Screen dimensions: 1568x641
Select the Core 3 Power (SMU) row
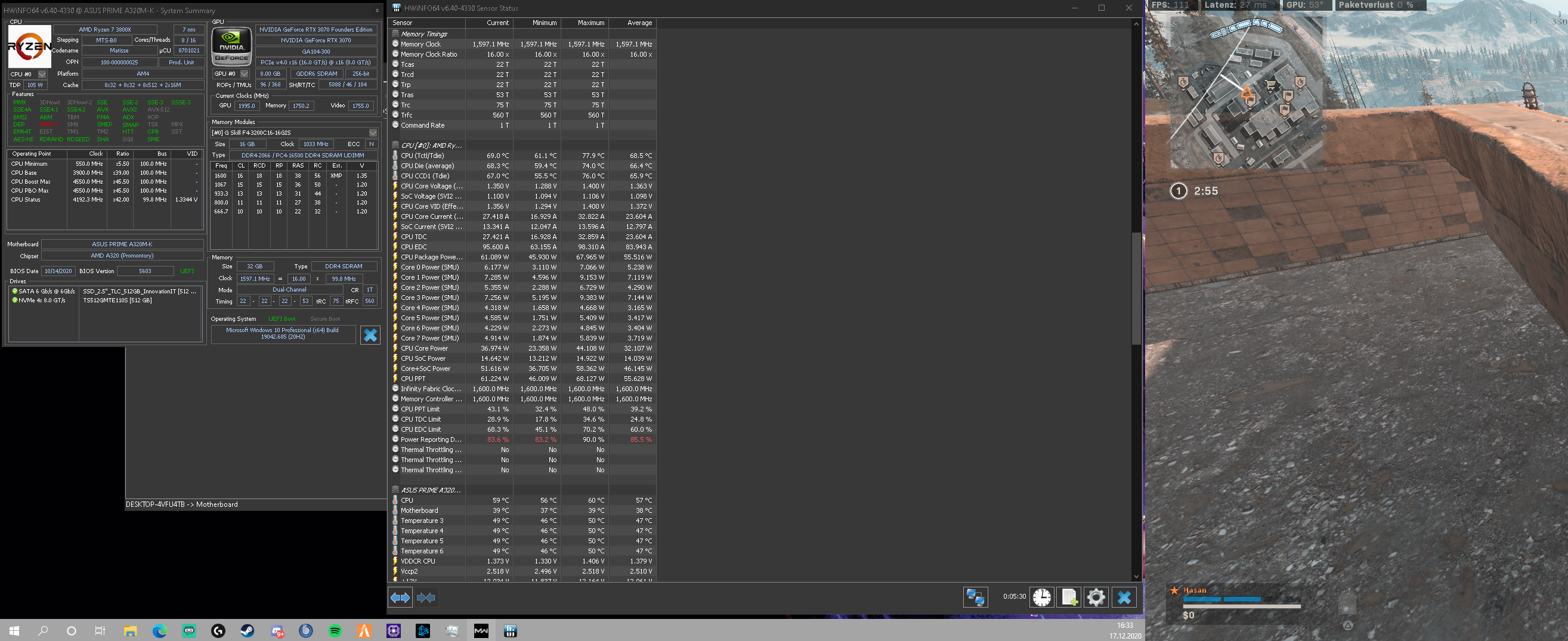(523, 298)
